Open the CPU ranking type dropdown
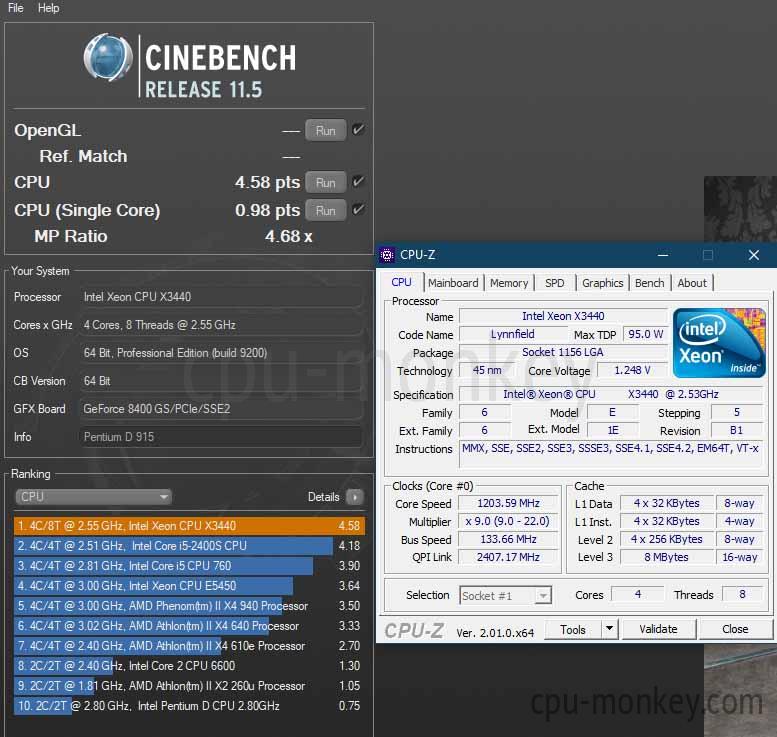777x737 pixels. (x=94, y=496)
